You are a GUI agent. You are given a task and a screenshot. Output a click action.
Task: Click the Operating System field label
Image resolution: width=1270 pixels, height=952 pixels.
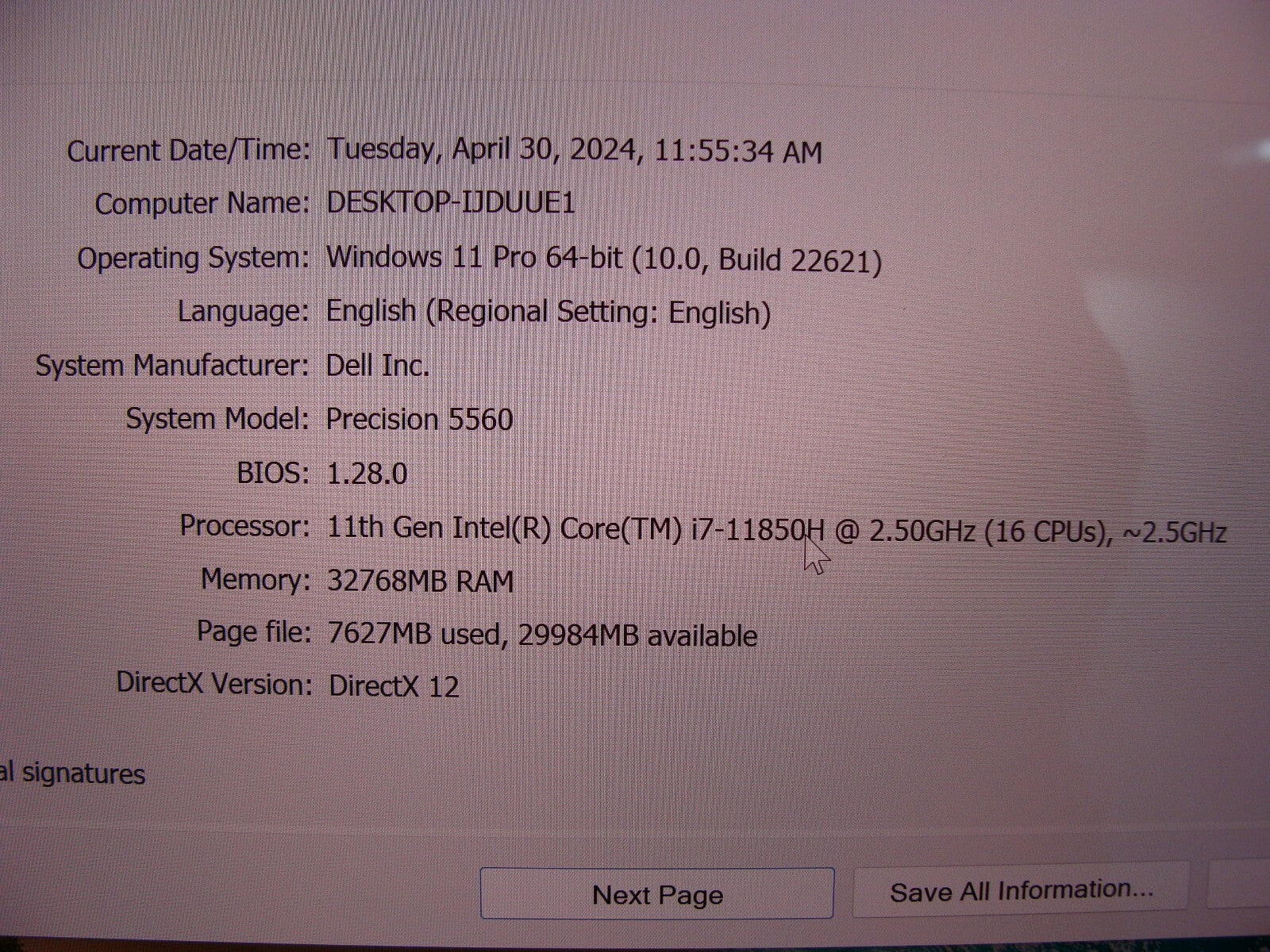pyautogui.click(x=192, y=259)
